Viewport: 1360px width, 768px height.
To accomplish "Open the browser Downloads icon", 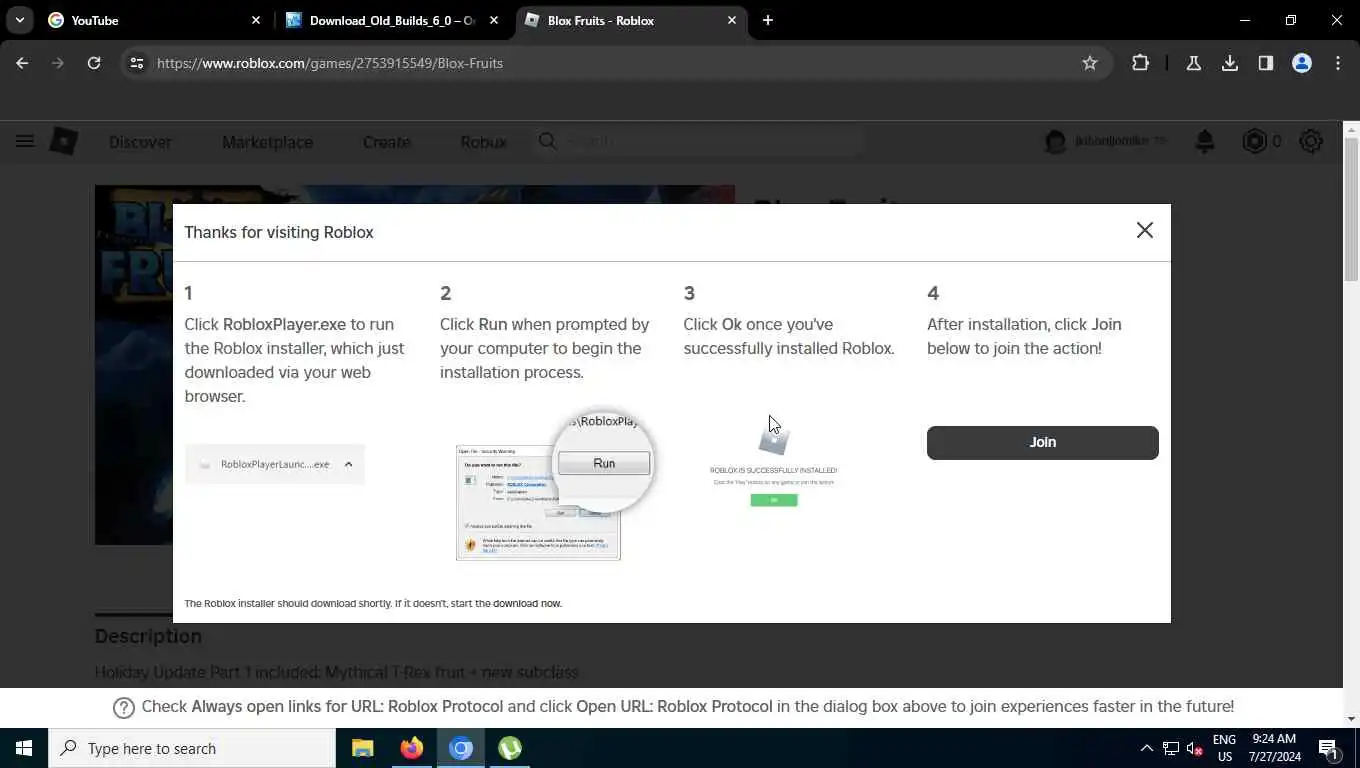I will pyautogui.click(x=1230, y=63).
